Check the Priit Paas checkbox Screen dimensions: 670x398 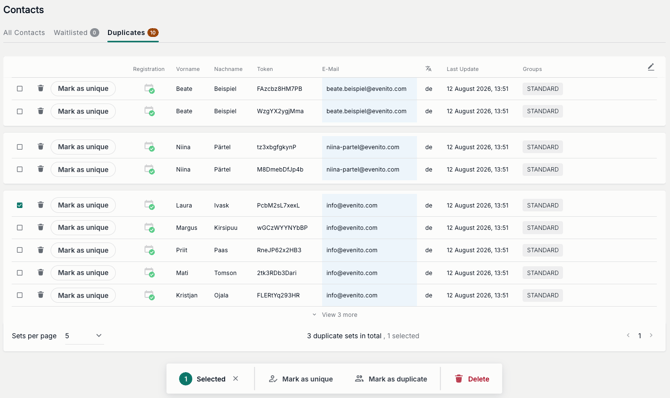coord(20,250)
